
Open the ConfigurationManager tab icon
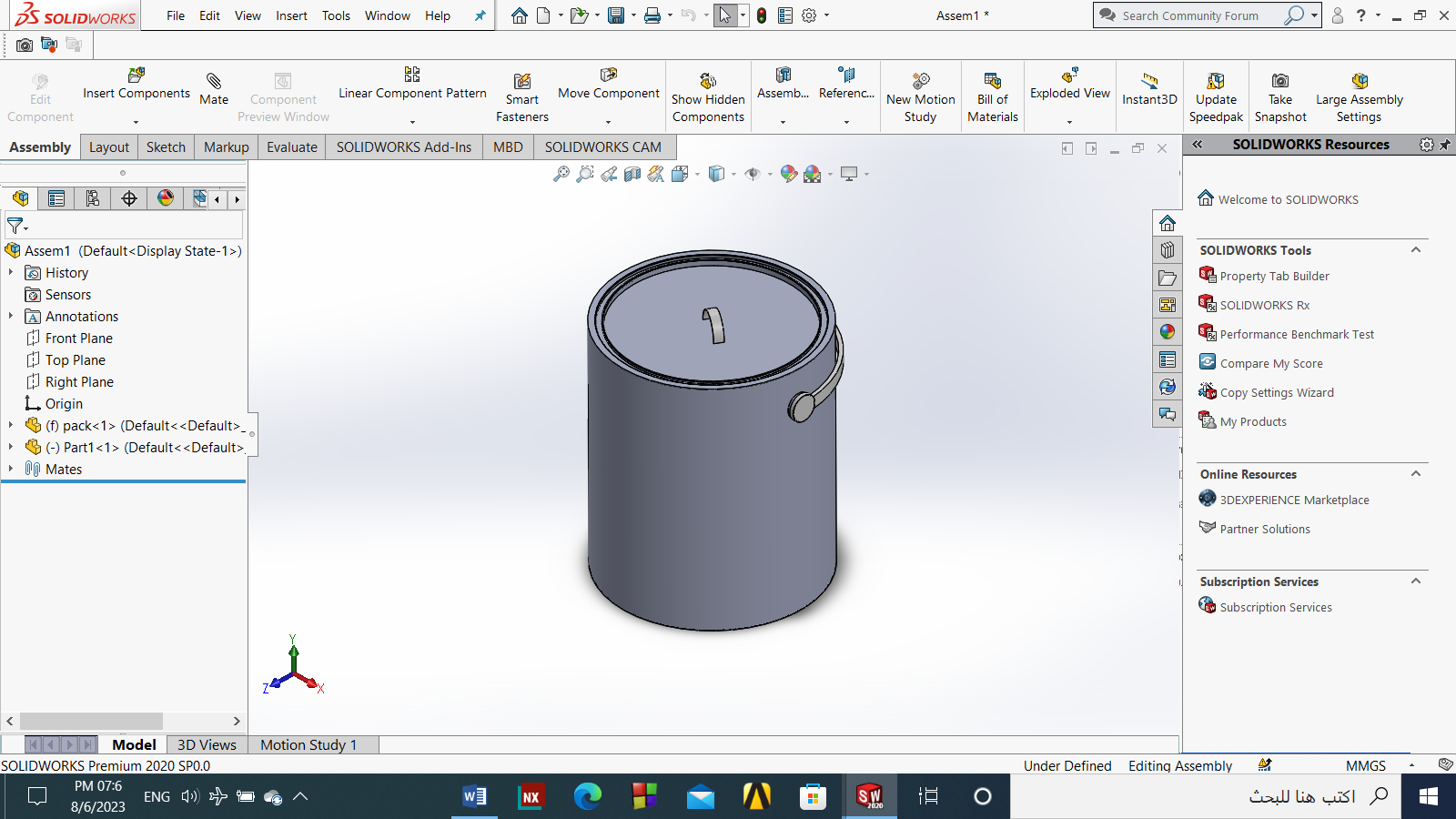(93, 198)
